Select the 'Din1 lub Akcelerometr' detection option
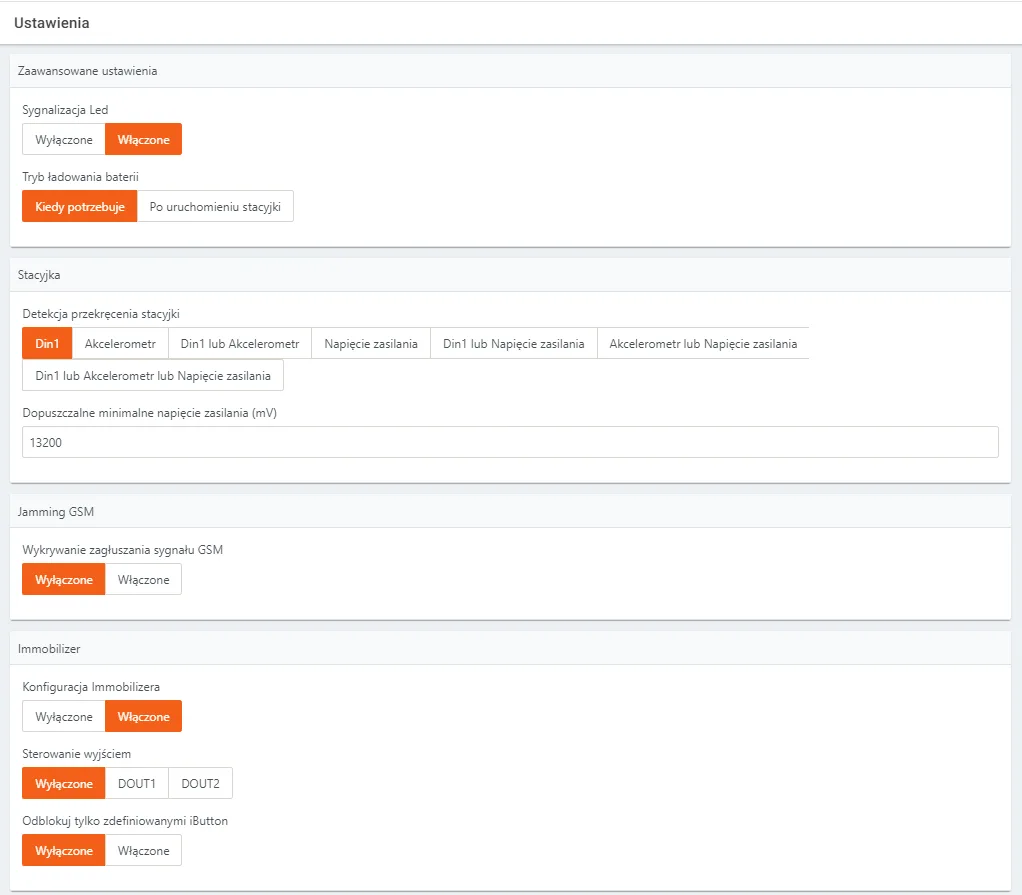1022x895 pixels. [240, 344]
